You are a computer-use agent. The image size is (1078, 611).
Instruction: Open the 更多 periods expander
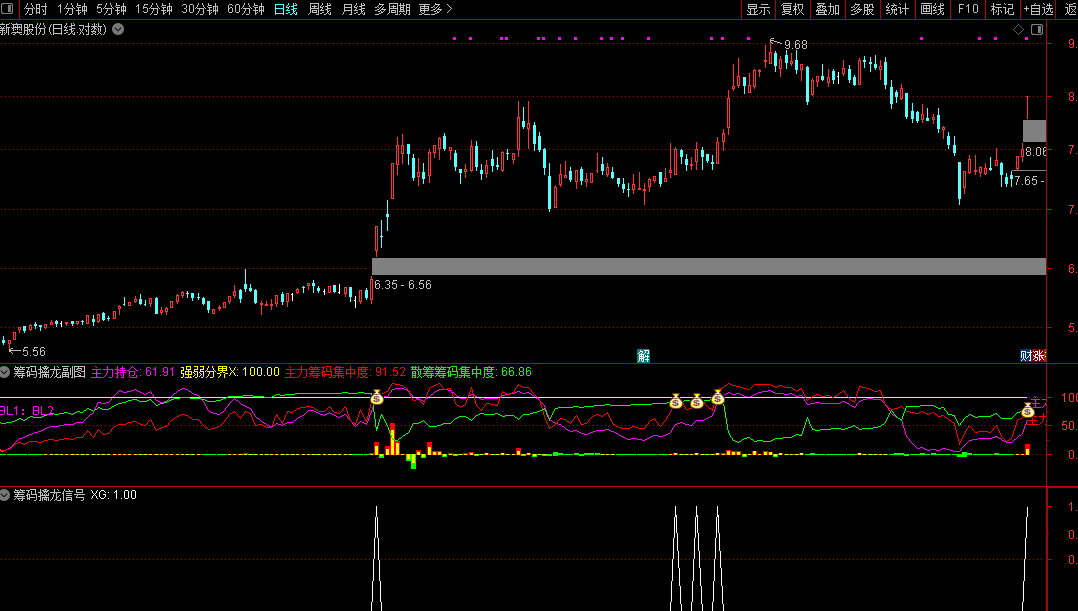point(435,10)
